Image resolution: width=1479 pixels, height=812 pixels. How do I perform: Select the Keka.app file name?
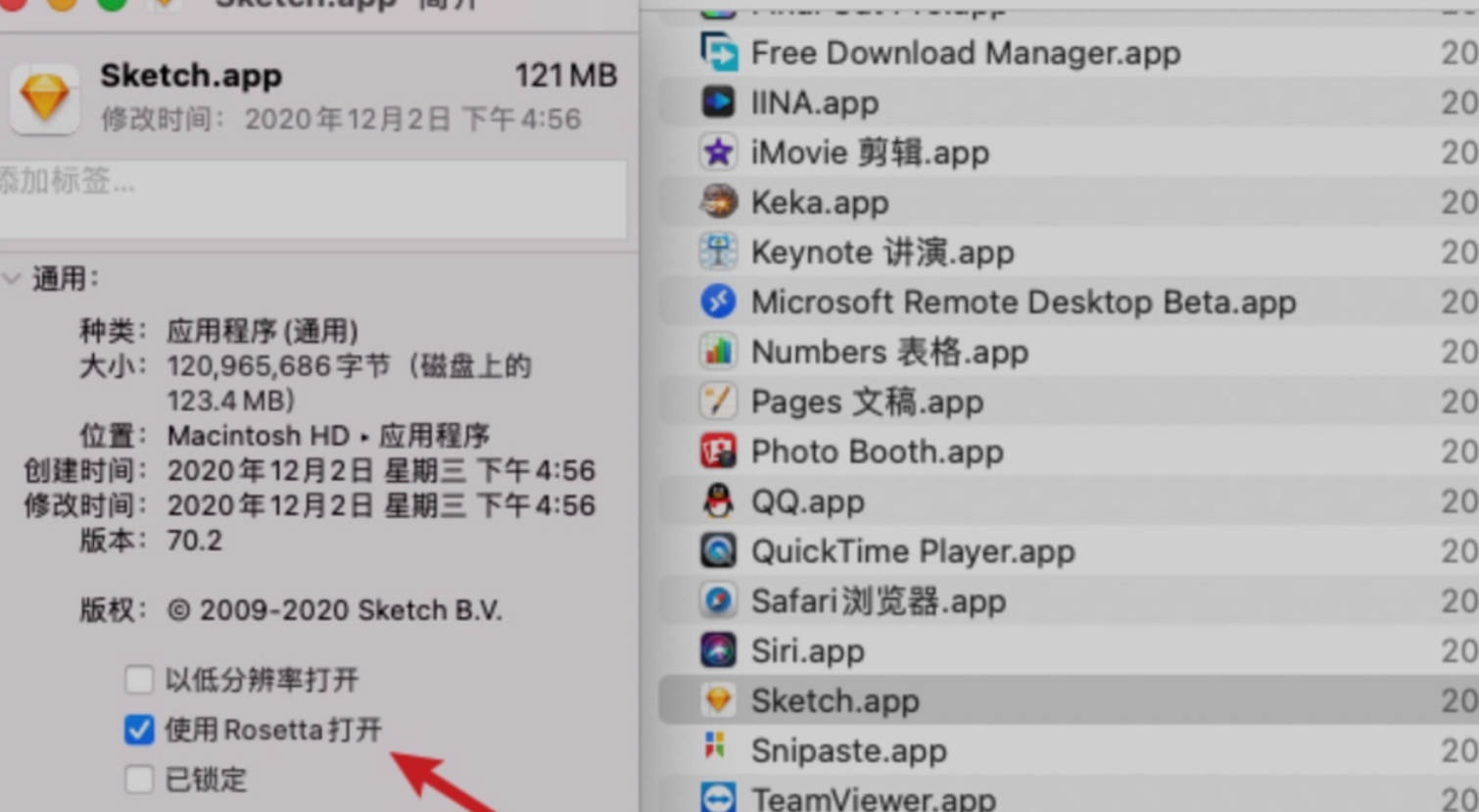tap(820, 203)
